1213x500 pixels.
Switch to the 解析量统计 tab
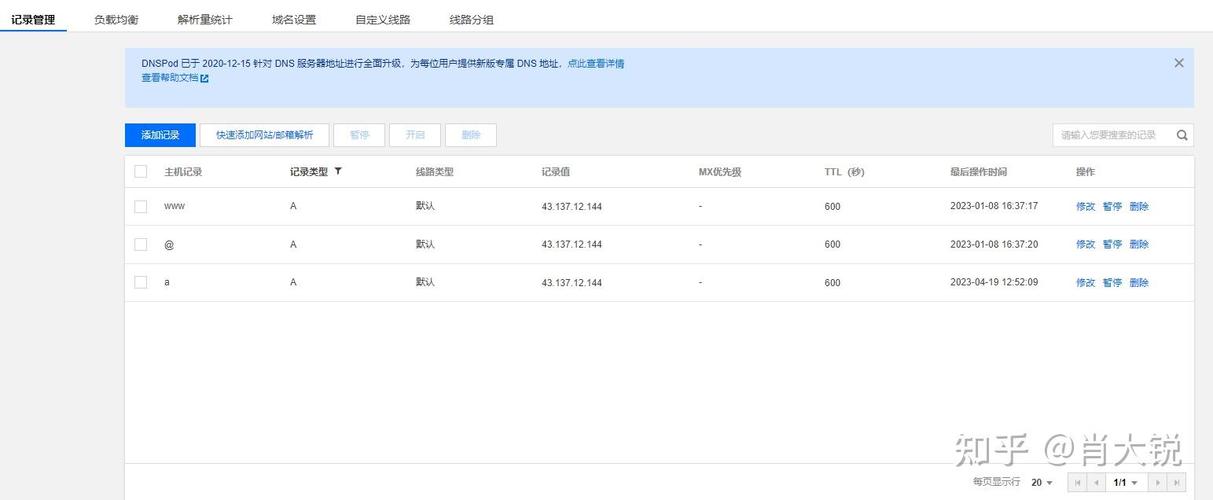(x=205, y=20)
